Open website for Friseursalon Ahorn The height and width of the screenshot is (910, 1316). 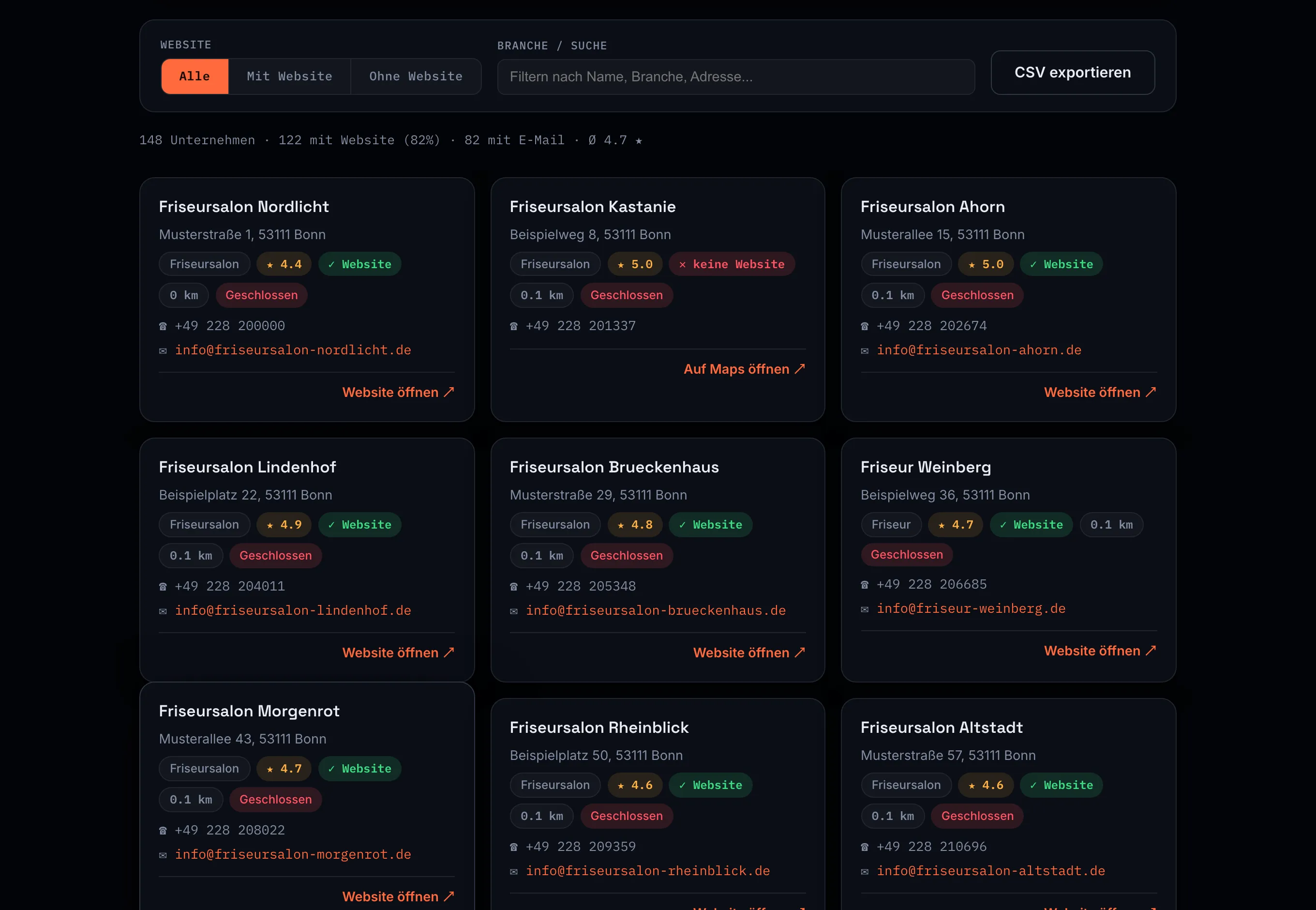coord(1100,392)
